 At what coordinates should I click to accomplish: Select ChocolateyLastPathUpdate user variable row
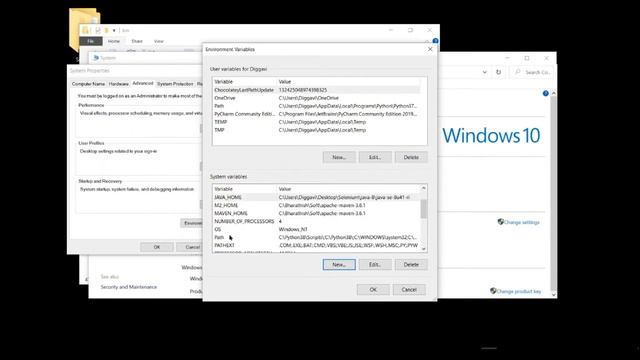tap(317, 90)
